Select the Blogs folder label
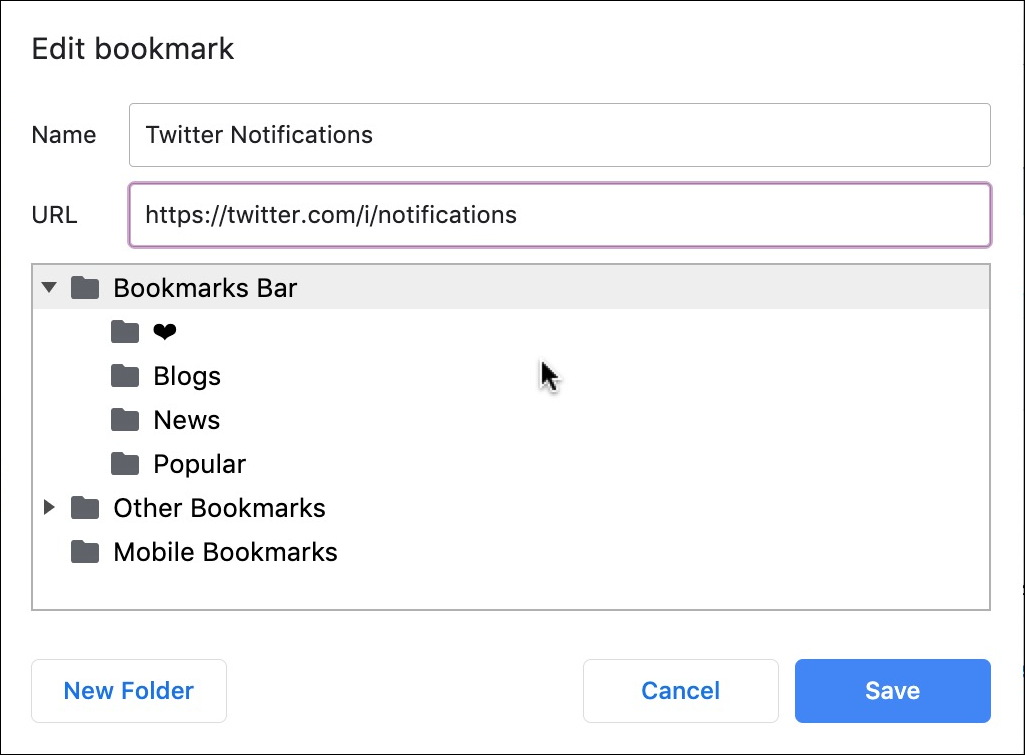The height and width of the screenshot is (755, 1025). coord(187,376)
